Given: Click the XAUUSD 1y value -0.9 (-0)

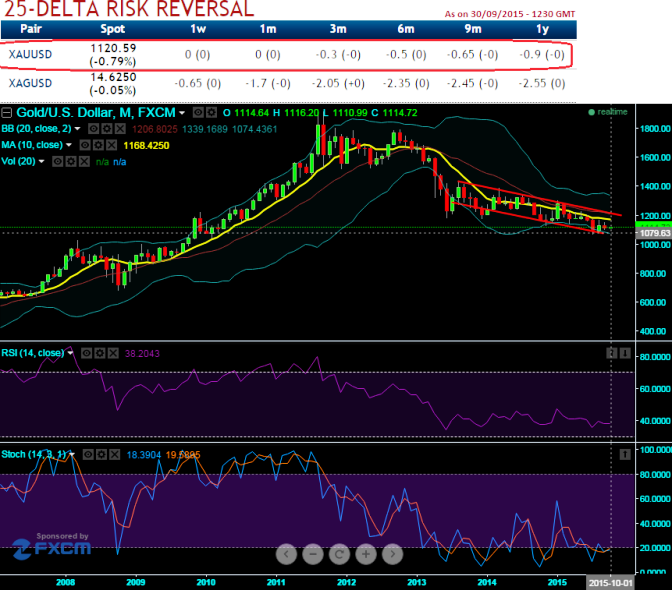Looking at the screenshot, I should (542, 55).
